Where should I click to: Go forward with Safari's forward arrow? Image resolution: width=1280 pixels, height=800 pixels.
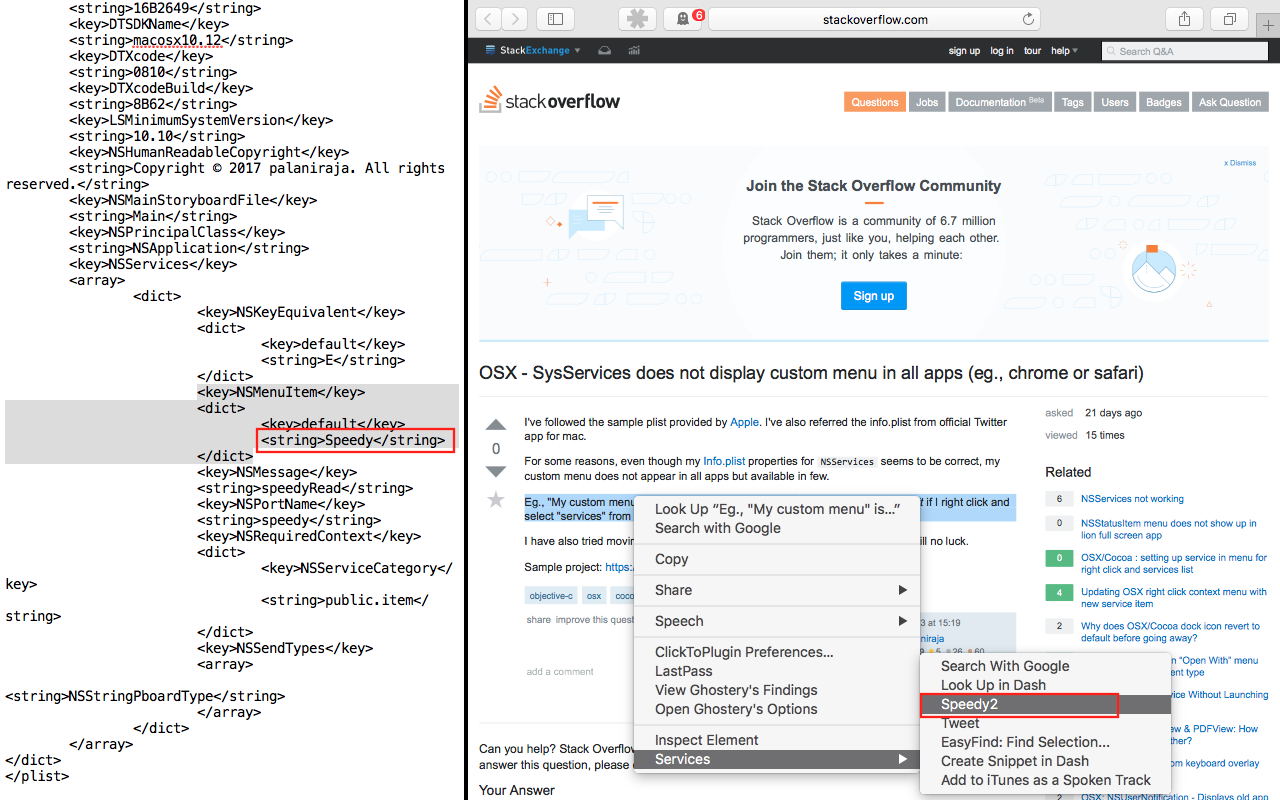pyautogui.click(x=515, y=19)
